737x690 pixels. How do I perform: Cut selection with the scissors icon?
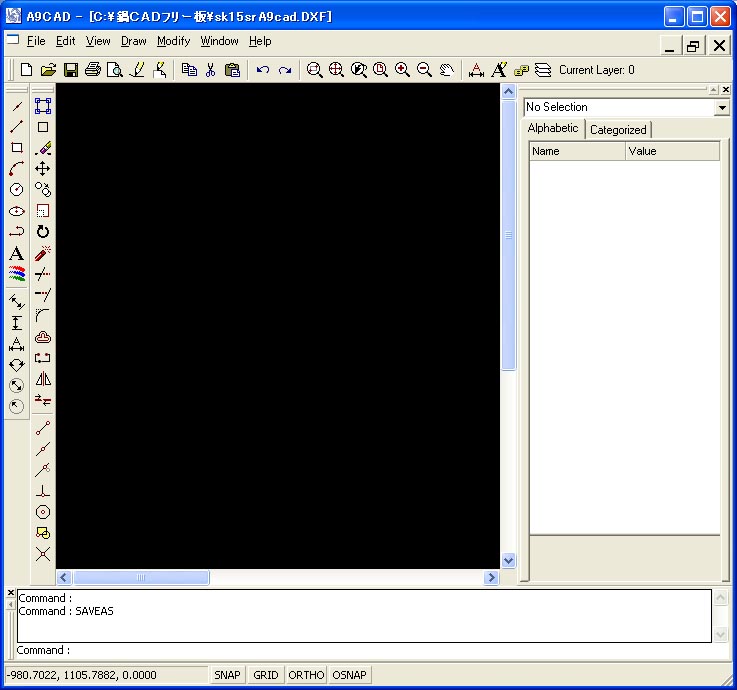[211, 70]
